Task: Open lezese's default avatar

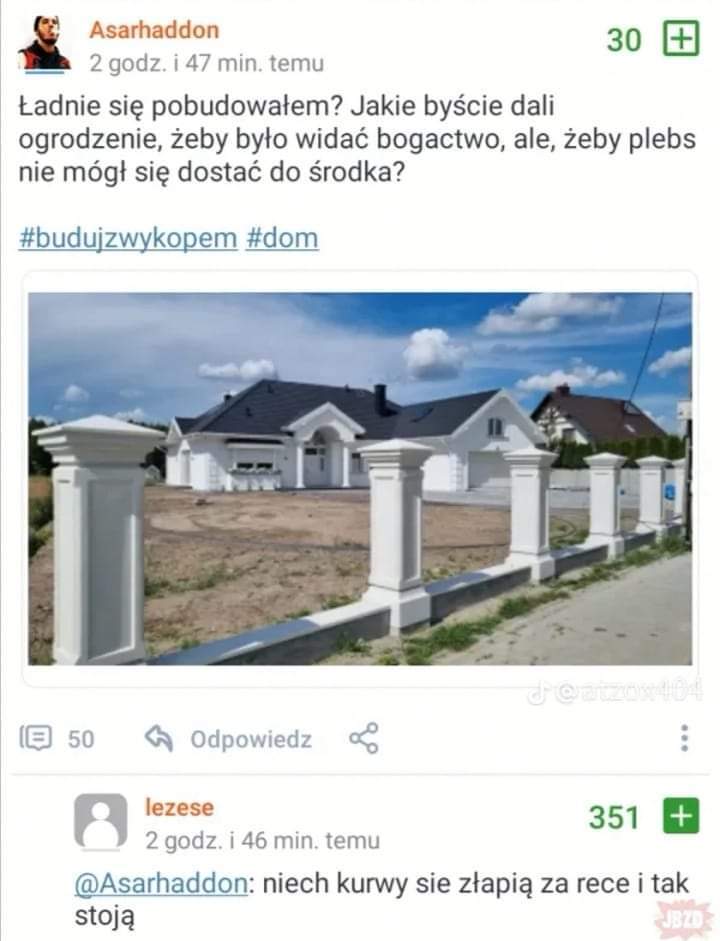Action: tap(100, 821)
